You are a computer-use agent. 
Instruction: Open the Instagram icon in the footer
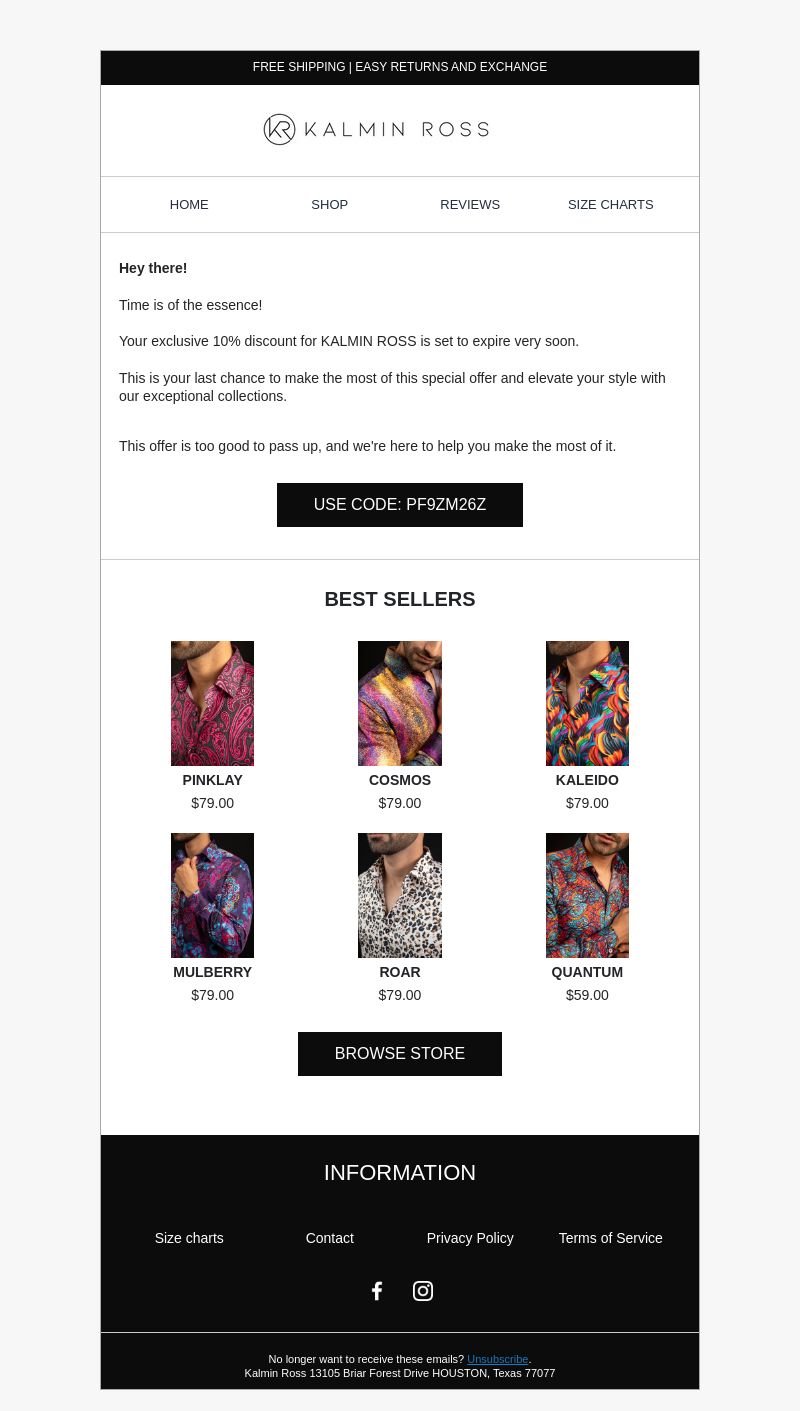[423, 1291]
